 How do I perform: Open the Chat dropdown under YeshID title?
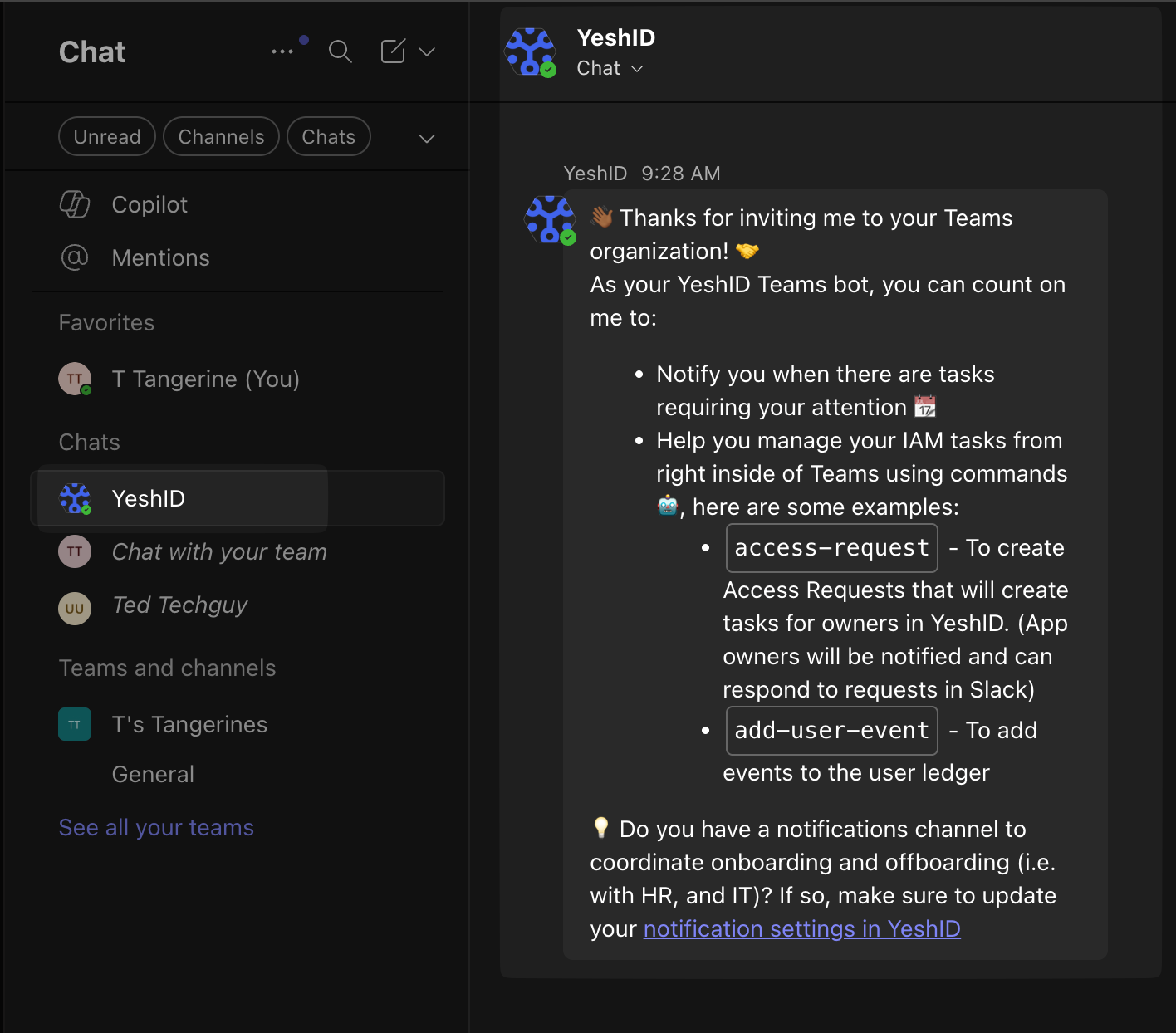[x=610, y=68]
